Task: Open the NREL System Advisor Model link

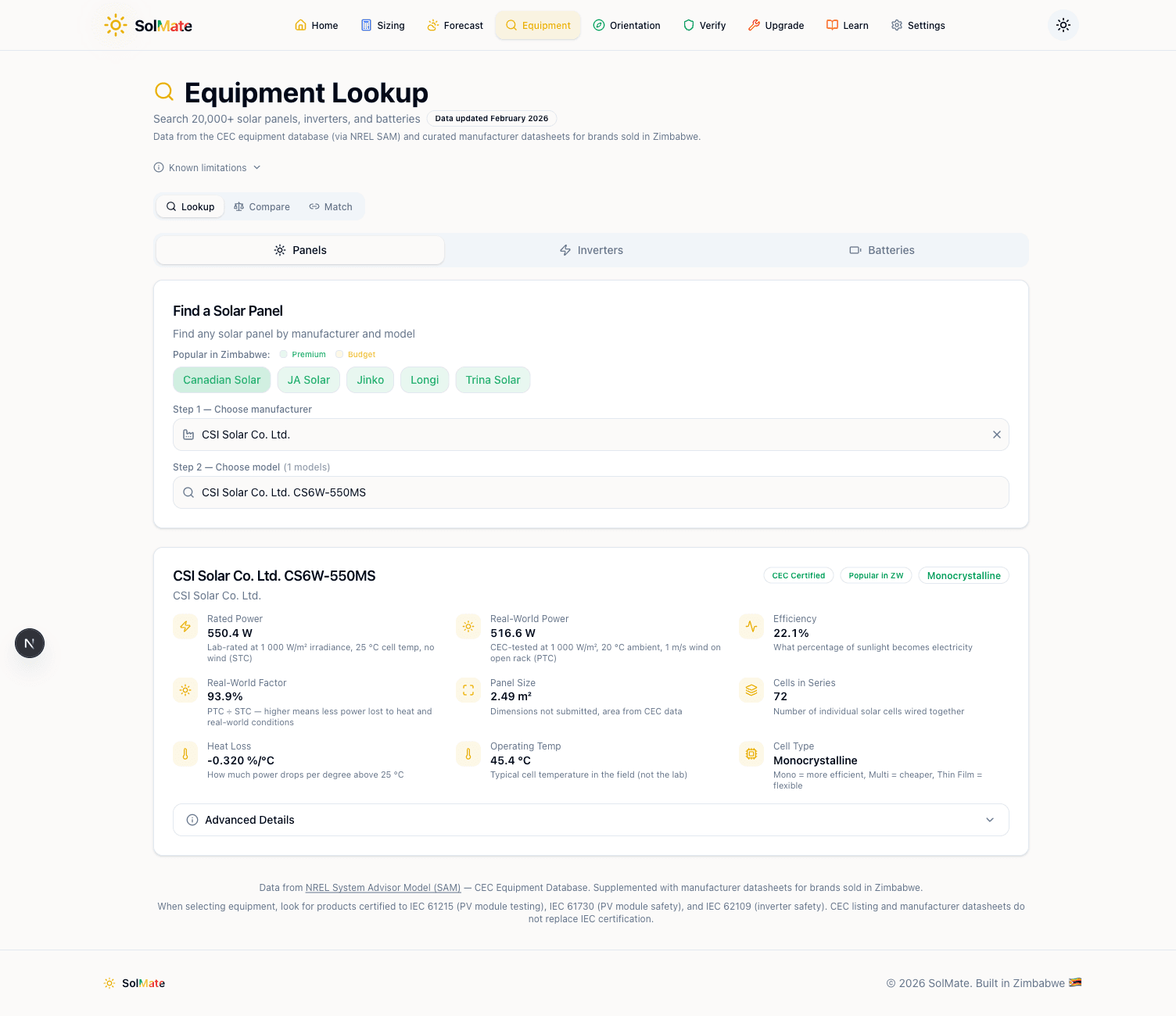Action: [383, 888]
